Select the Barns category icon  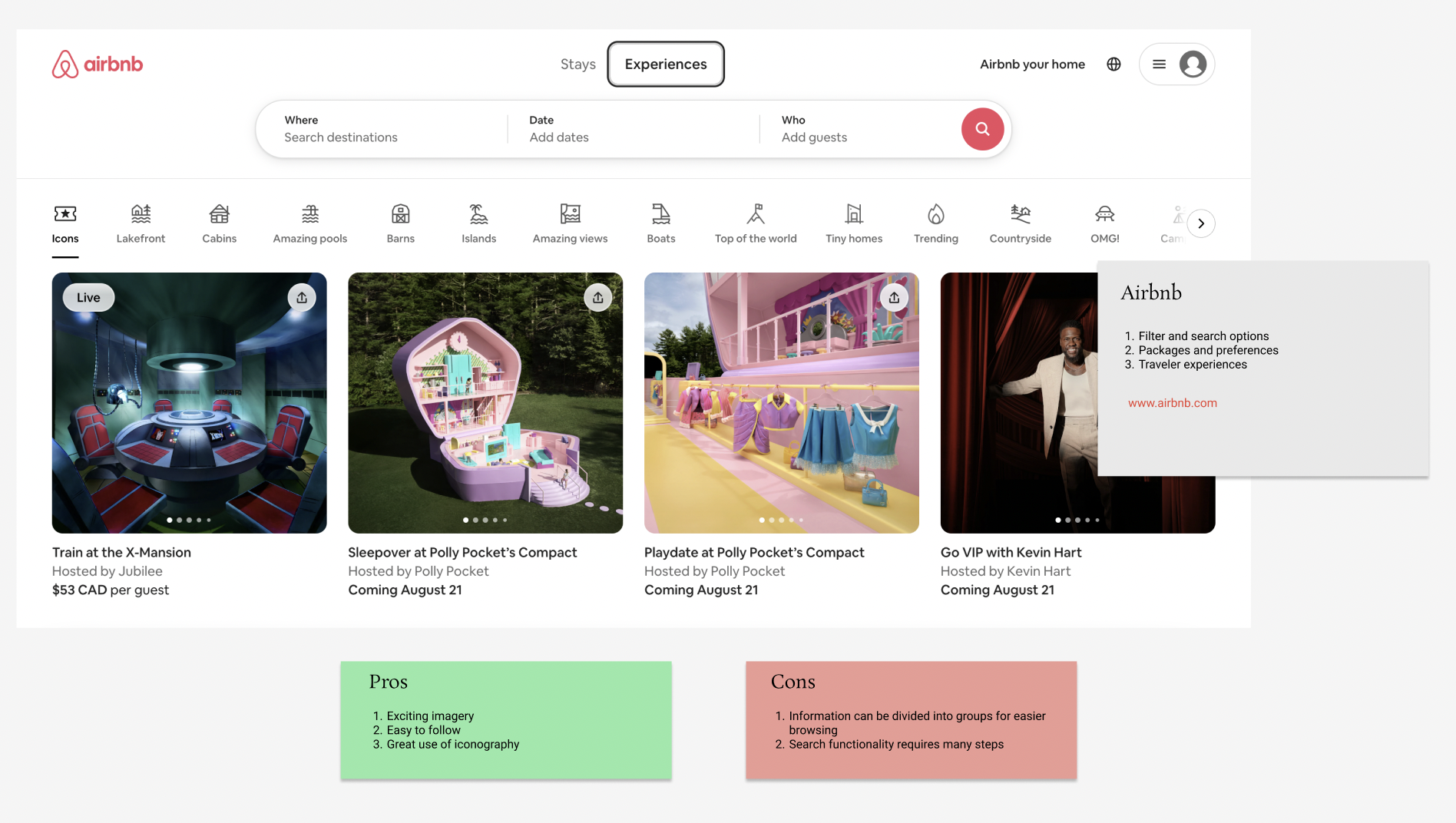tap(401, 213)
